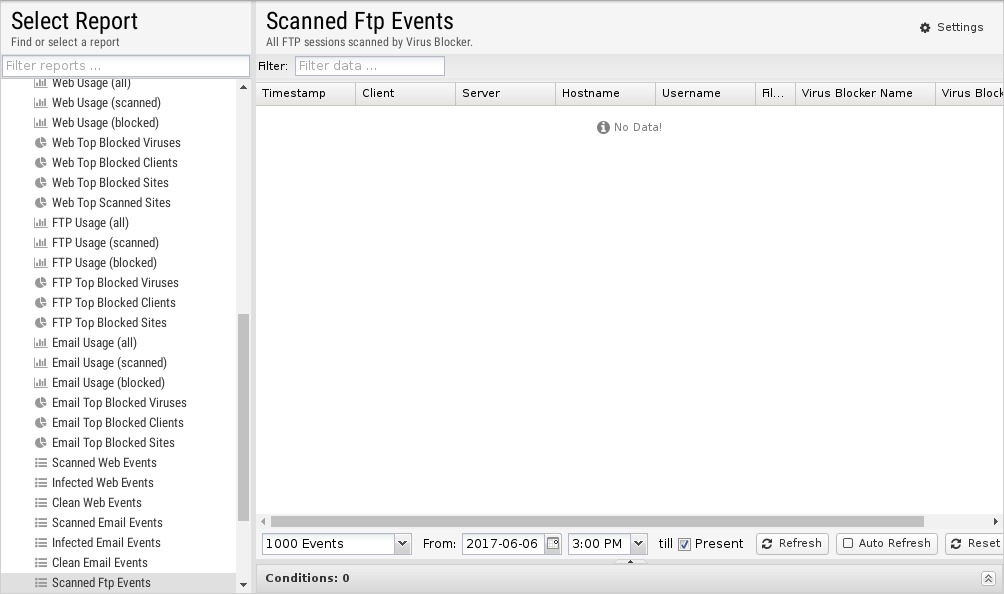Click the Refresh button
The image size is (1004, 594).
(x=792, y=543)
